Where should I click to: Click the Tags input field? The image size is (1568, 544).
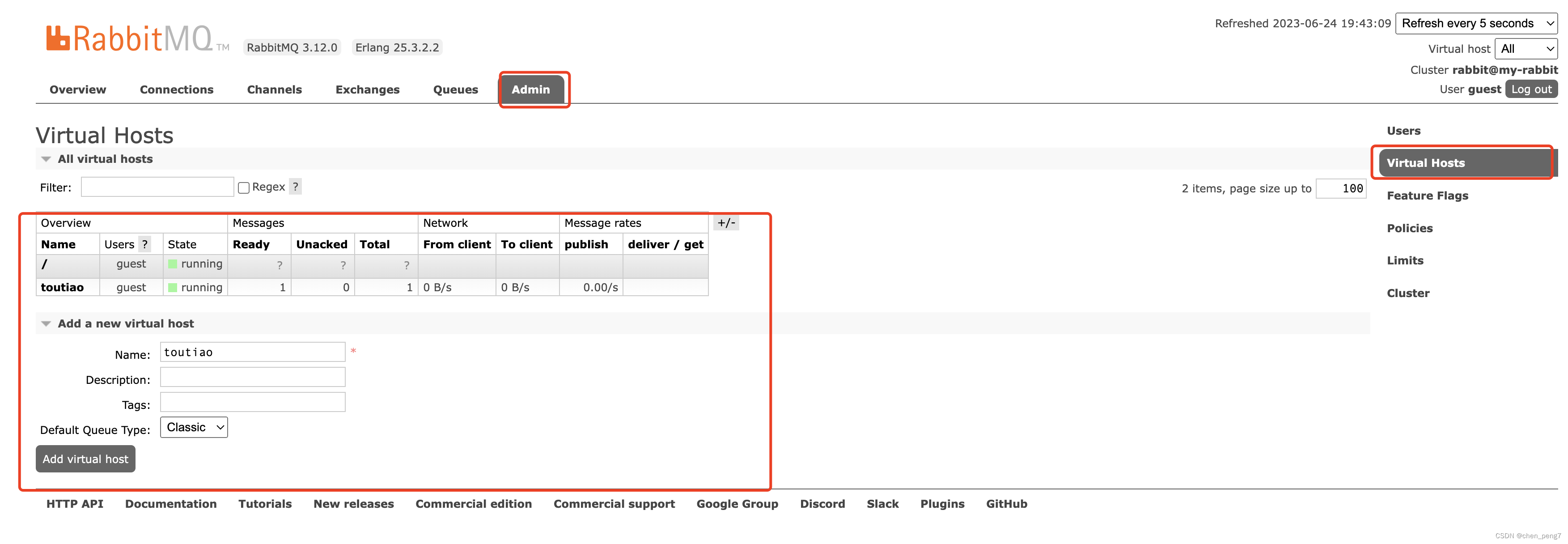pyautogui.click(x=253, y=402)
